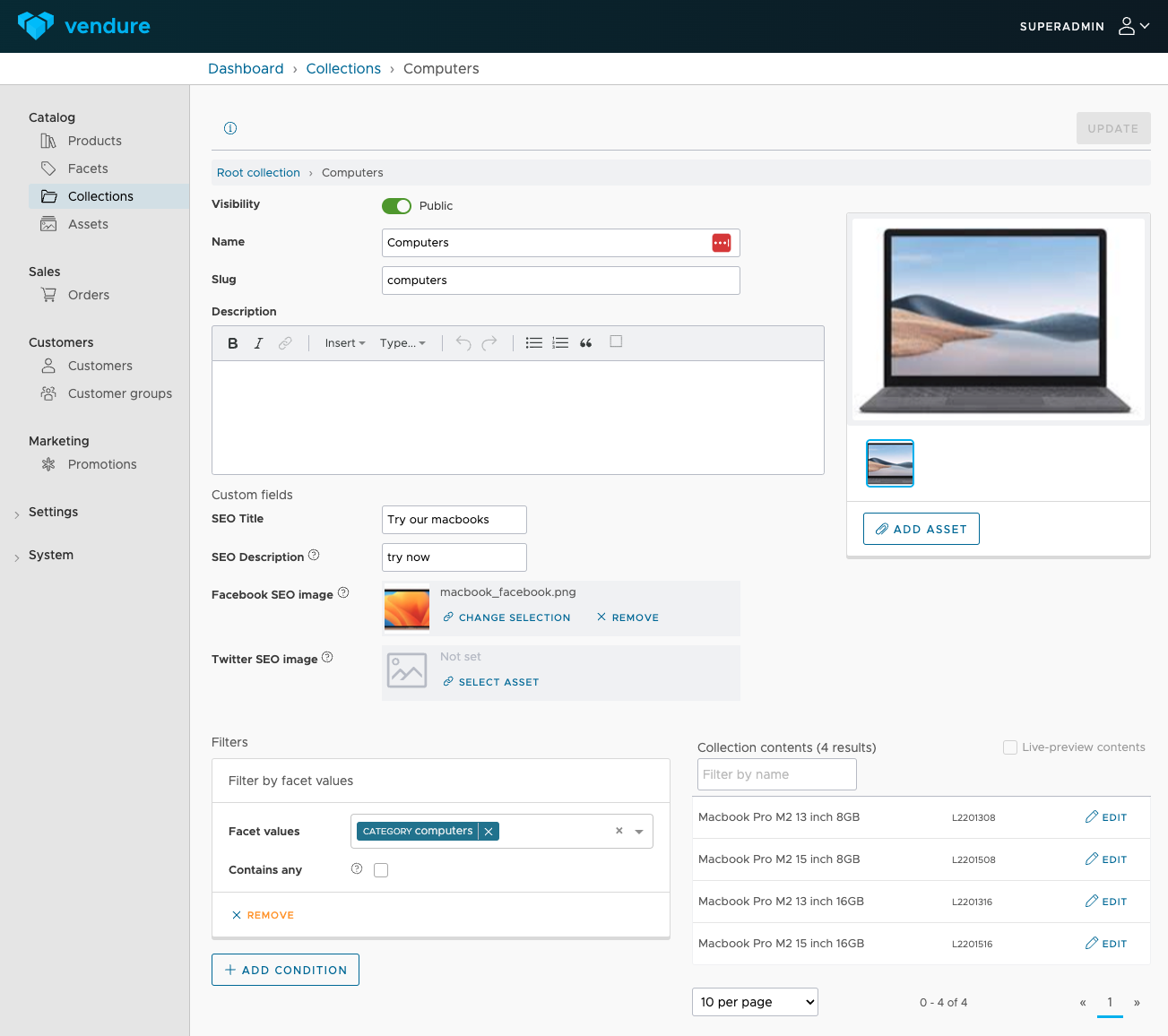The image size is (1168, 1036).
Task: Insert a numbered list in description
Action: coord(560,343)
